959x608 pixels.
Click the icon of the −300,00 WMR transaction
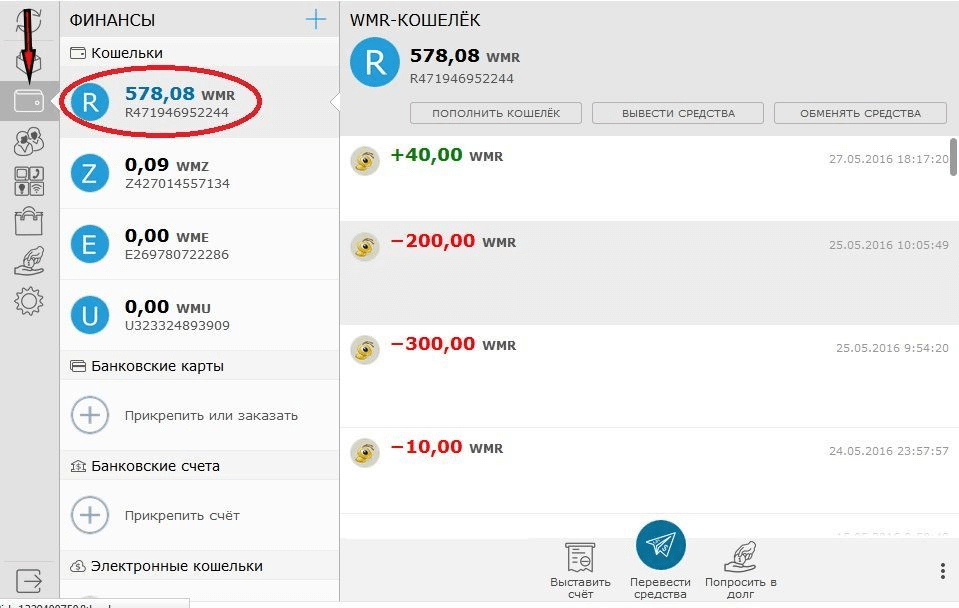click(x=365, y=350)
